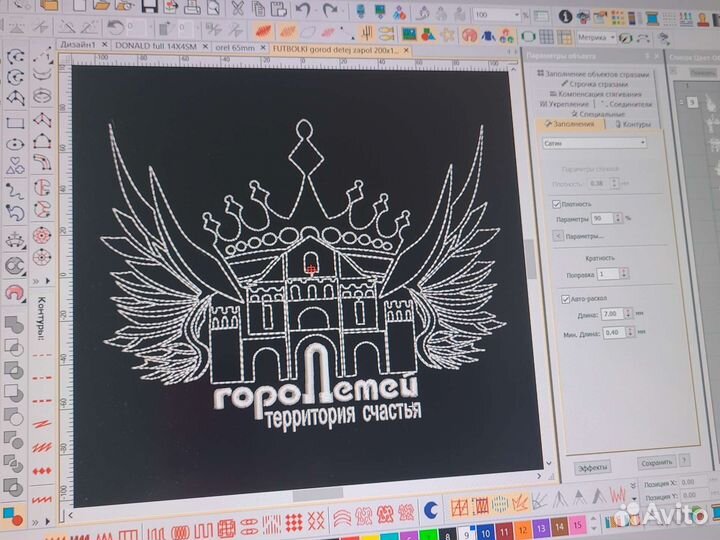The width and height of the screenshot is (720, 540).
Task: Click the picture image icon in second toolbar
Action: (x=409, y=34)
